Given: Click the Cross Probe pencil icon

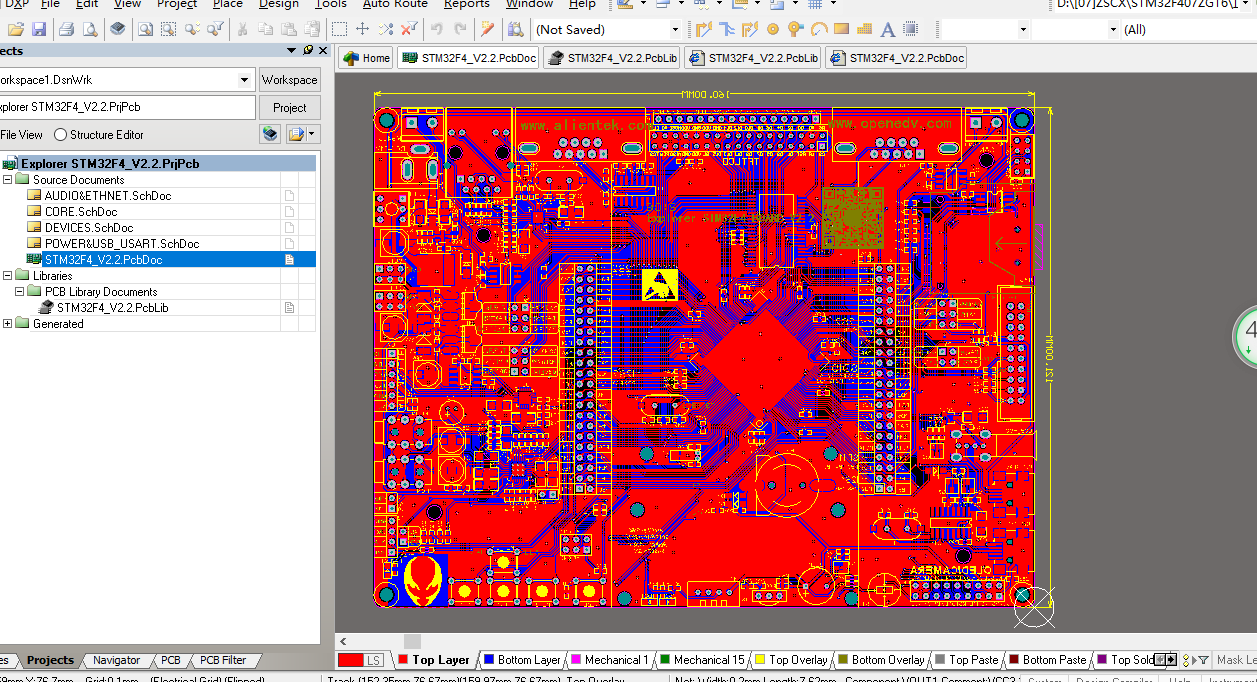Looking at the screenshot, I should (487, 29).
